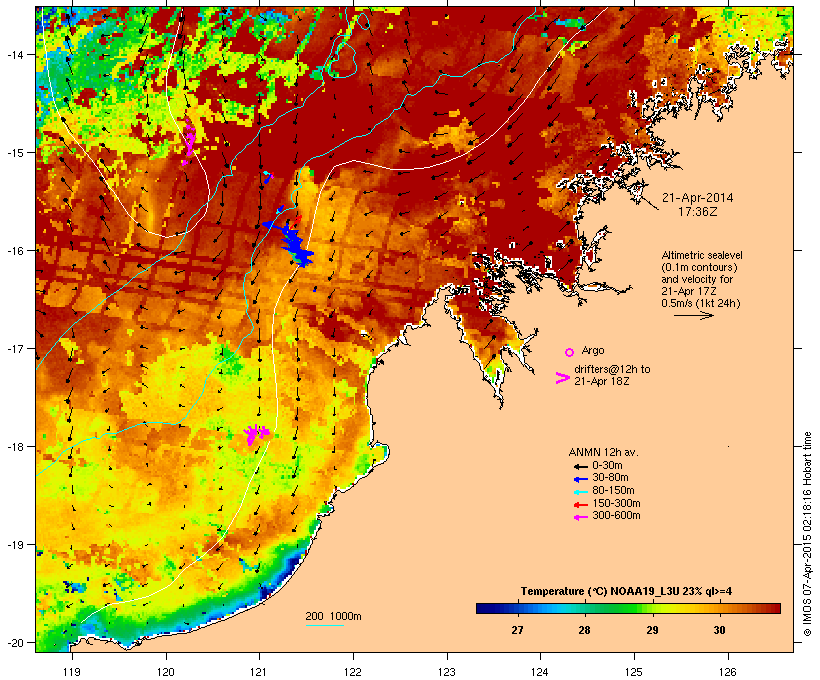This screenshot has height=680, width=820.
Task: Select the cyan 80-150m arrow legend icon
Action: (x=580, y=492)
